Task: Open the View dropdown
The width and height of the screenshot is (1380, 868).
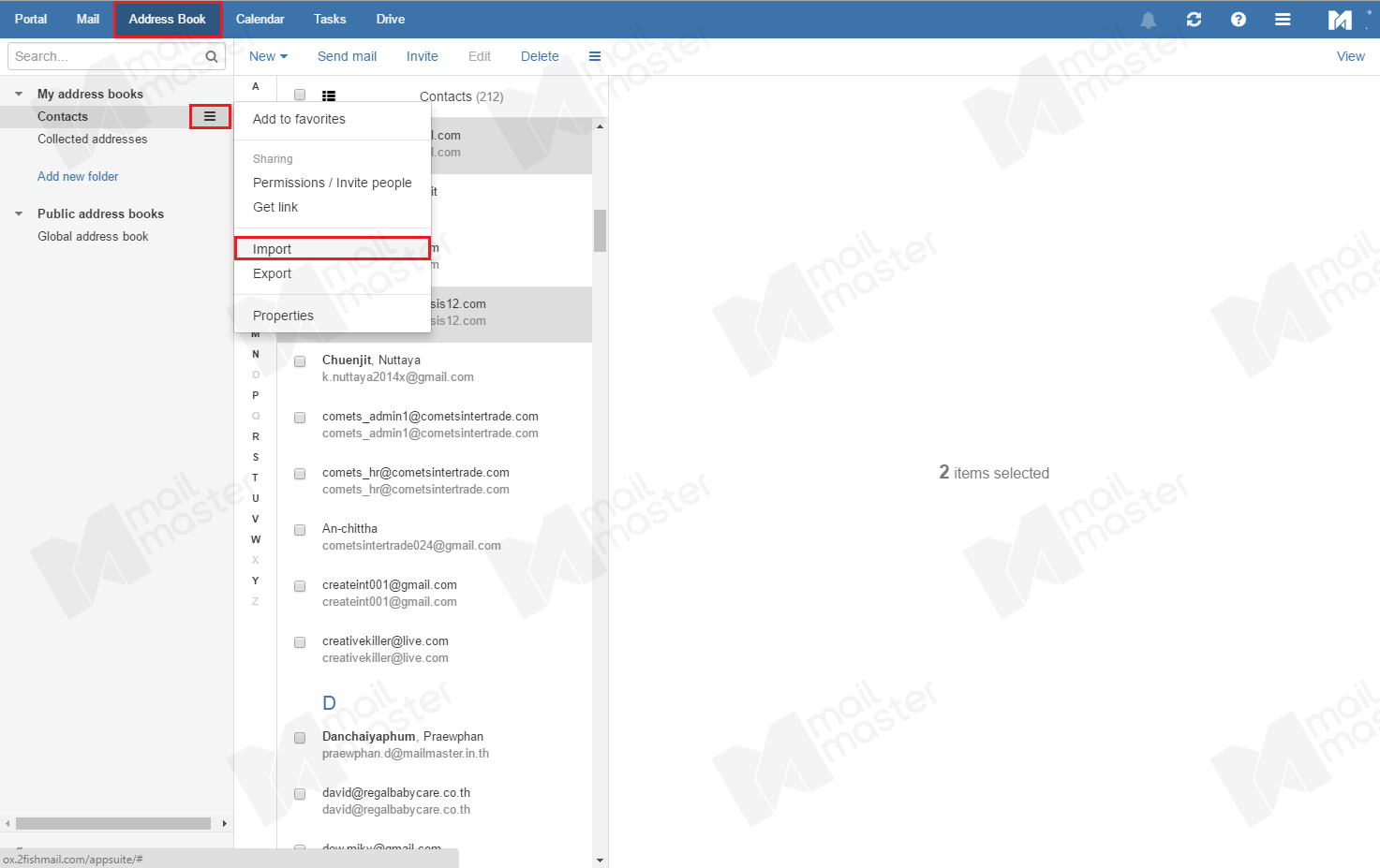Action: [x=1350, y=56]
